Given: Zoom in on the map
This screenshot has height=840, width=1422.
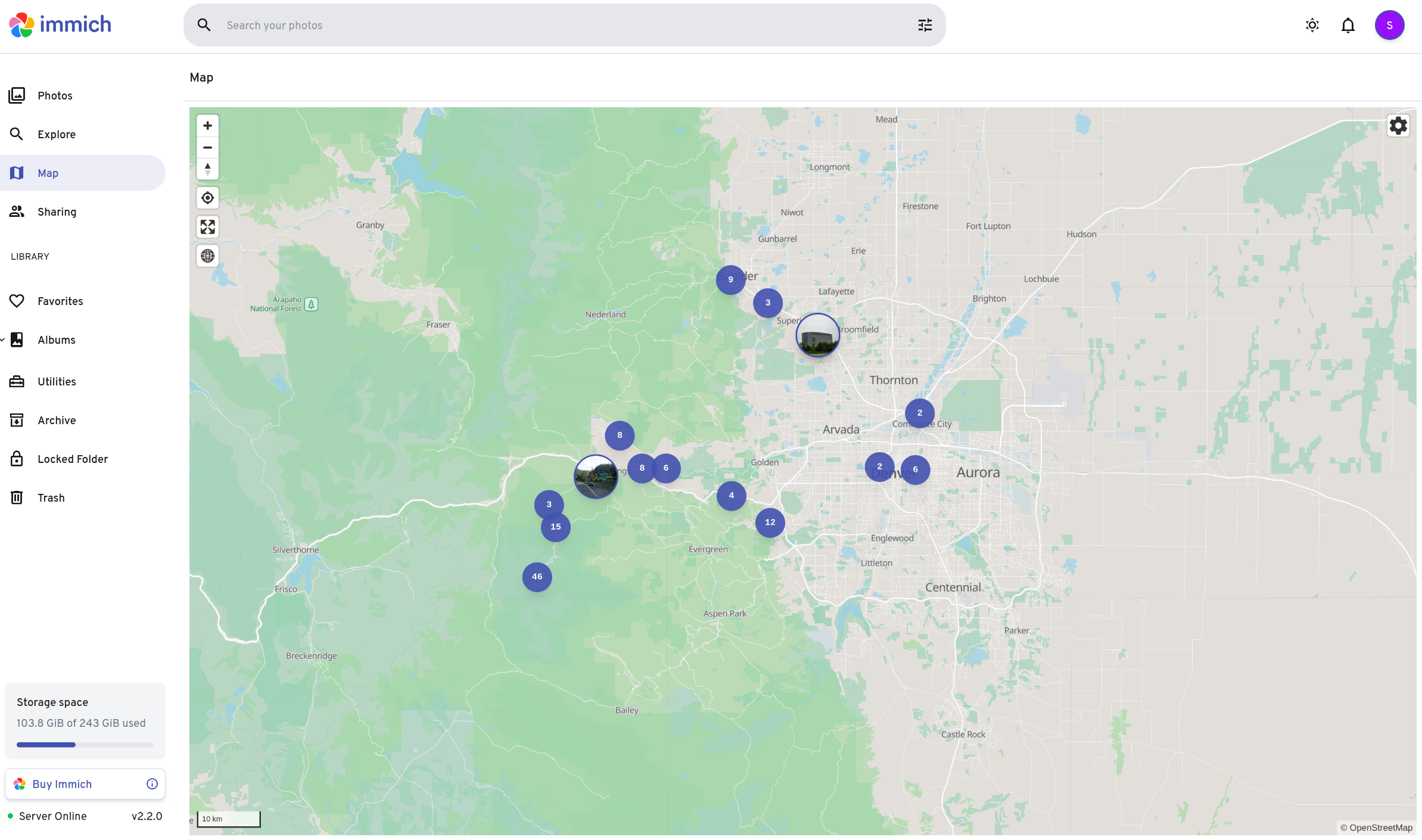Looking at the screenshot, I should tap(207, 126).
